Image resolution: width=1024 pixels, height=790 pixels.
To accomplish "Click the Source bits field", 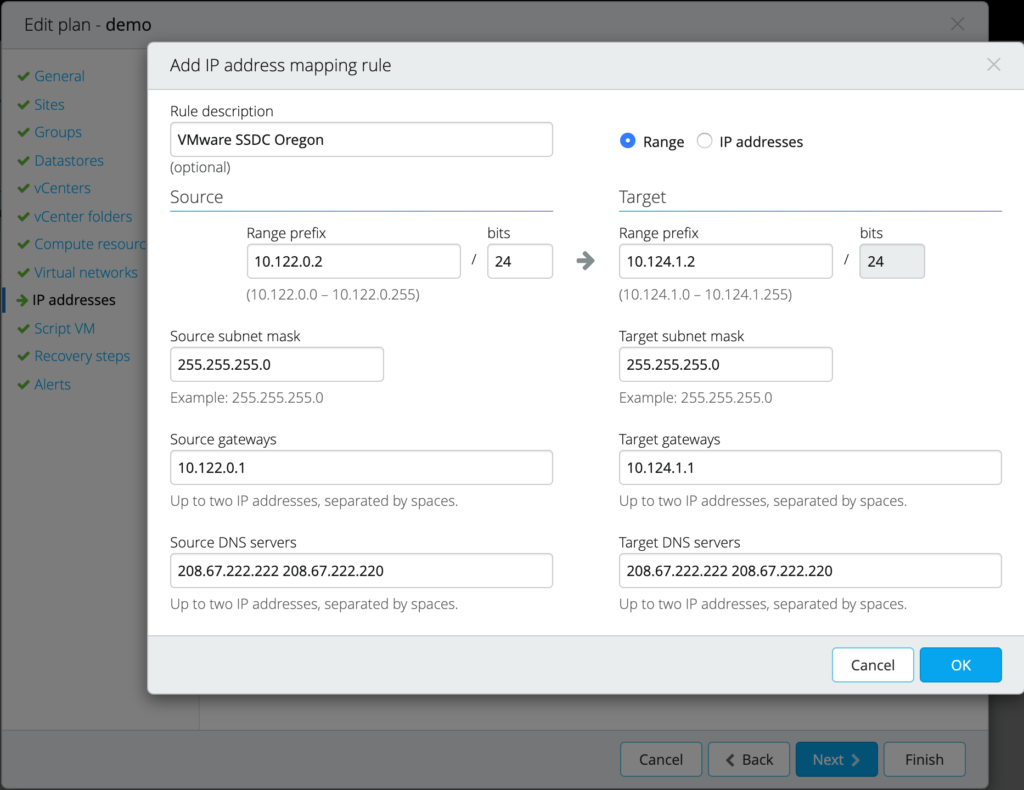I will 520,261.
